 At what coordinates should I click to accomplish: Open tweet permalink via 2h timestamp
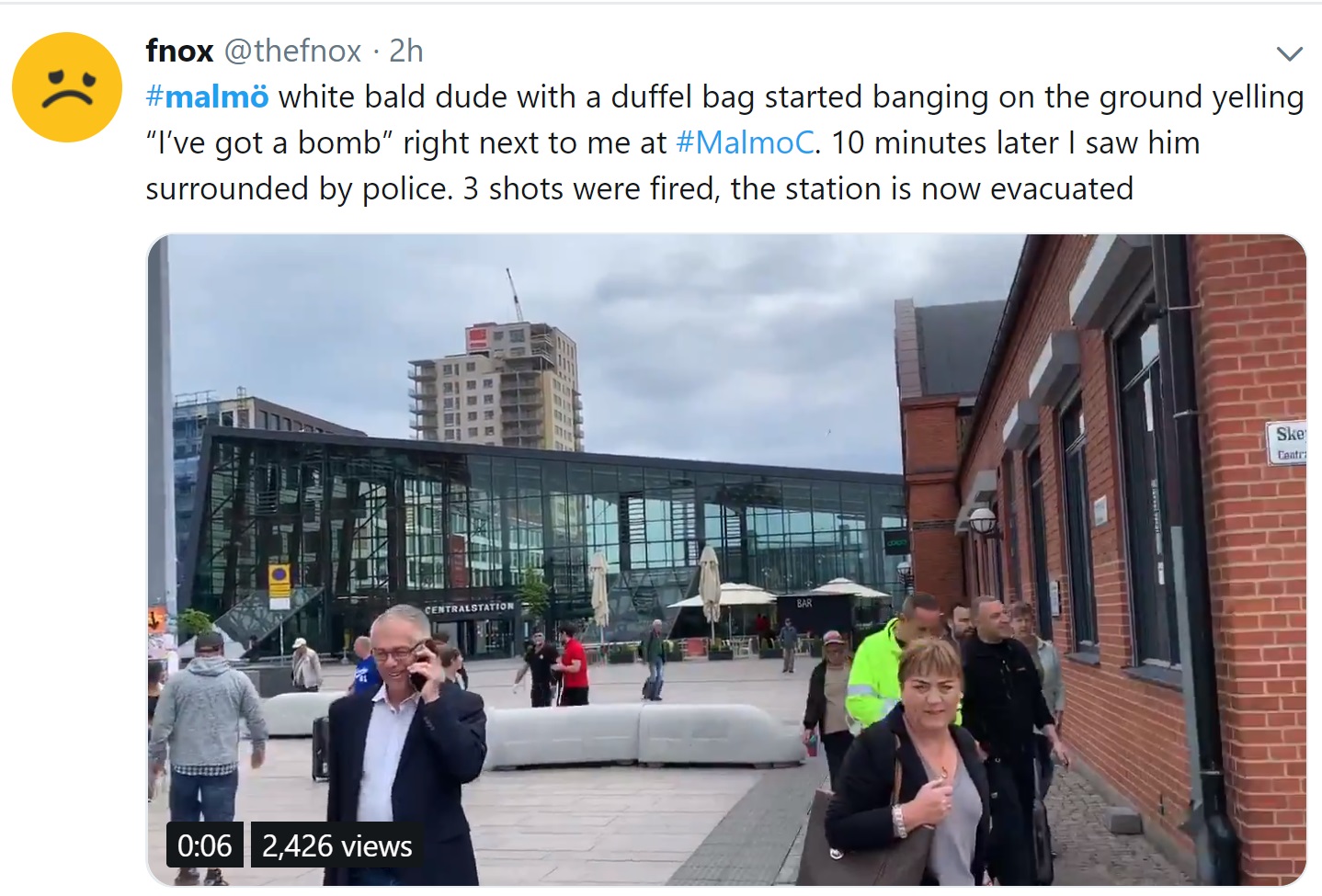(405, 51)
